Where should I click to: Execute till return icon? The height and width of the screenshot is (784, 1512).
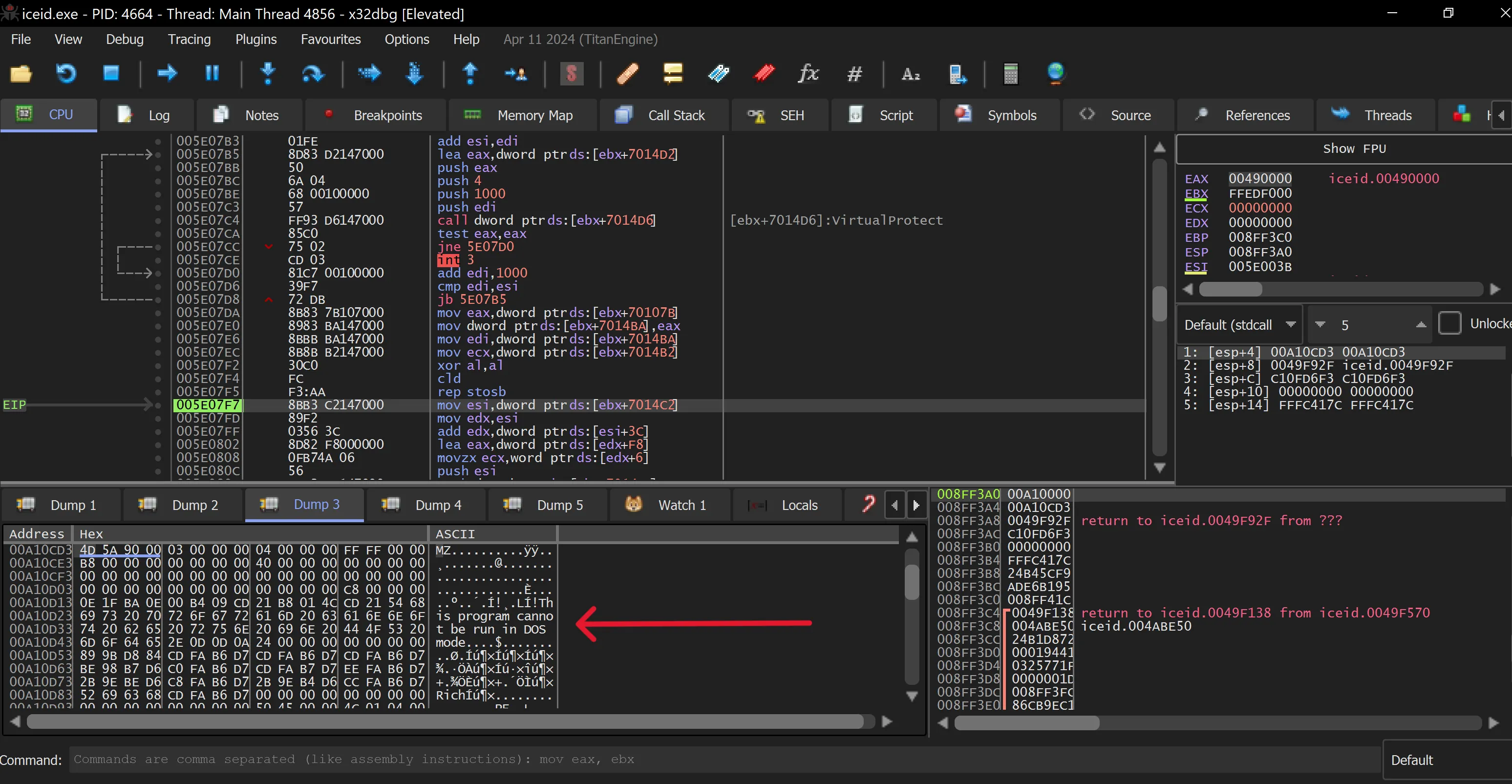[x=470, y=74]
